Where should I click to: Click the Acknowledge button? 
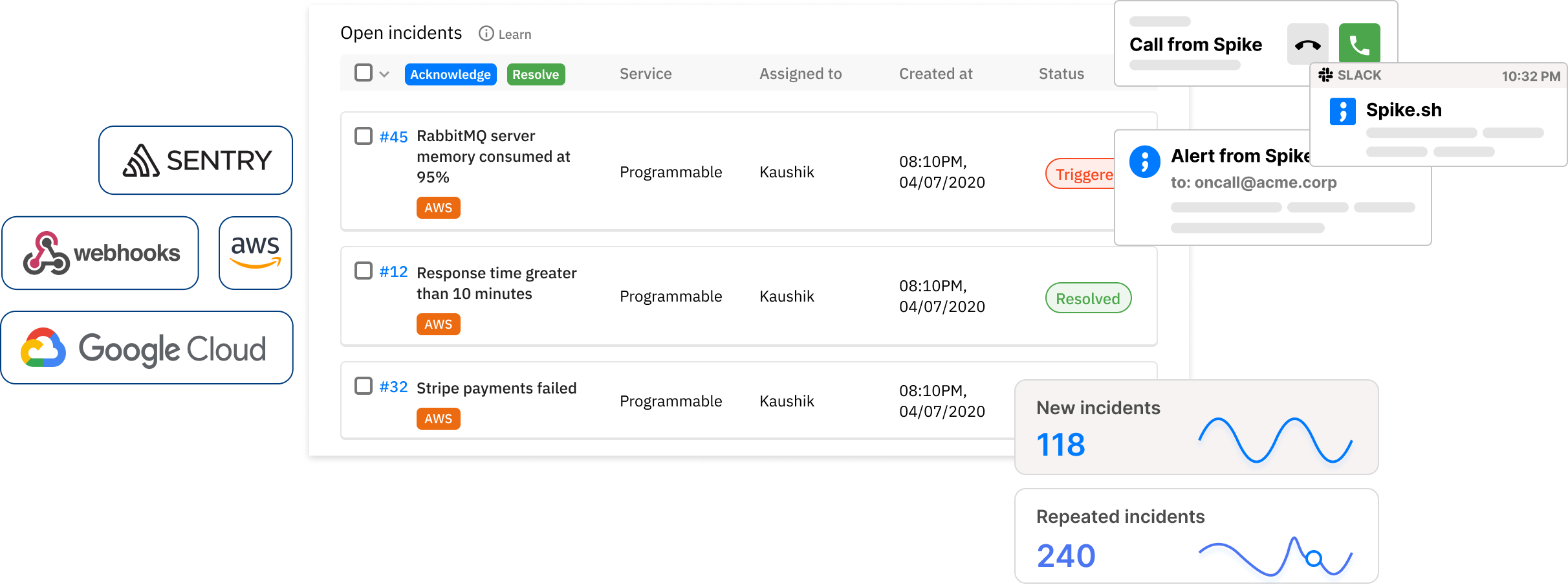[450, 74]
